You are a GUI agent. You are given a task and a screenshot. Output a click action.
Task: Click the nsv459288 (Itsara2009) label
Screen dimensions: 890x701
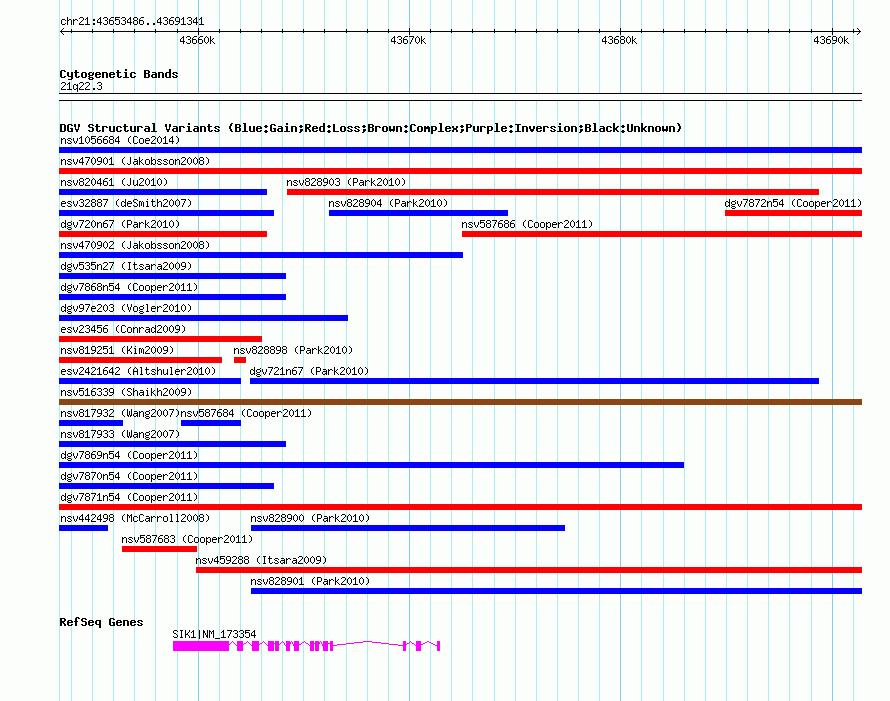coord(261,560)
